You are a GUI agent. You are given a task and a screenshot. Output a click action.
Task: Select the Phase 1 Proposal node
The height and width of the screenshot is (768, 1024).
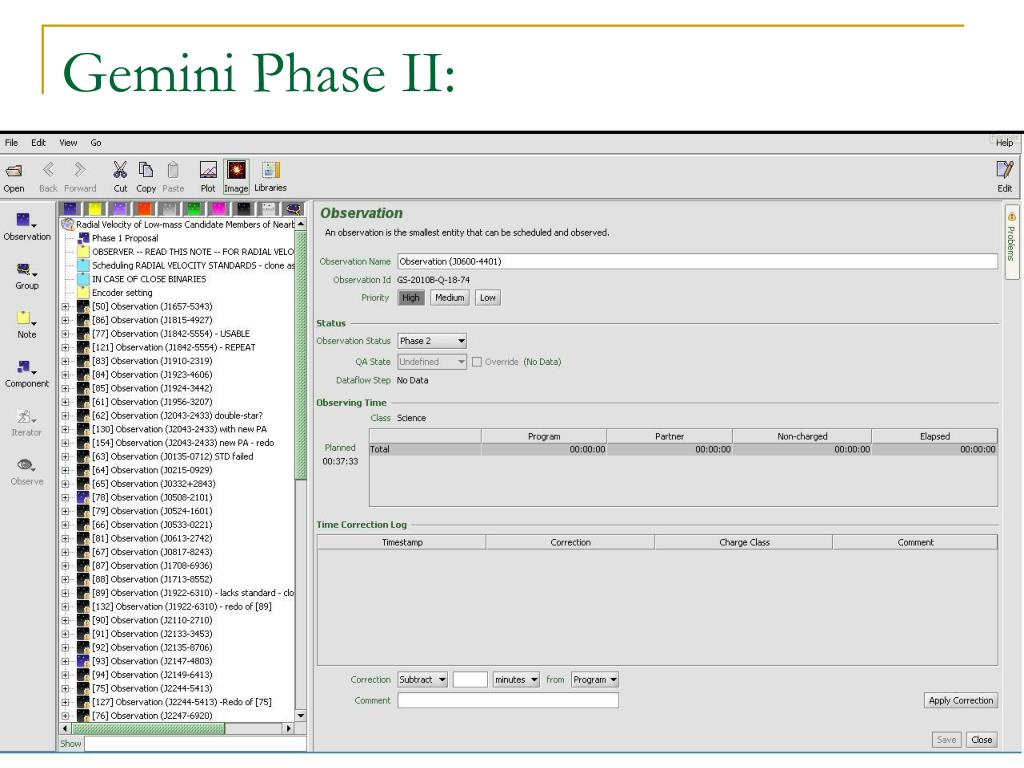125,238
